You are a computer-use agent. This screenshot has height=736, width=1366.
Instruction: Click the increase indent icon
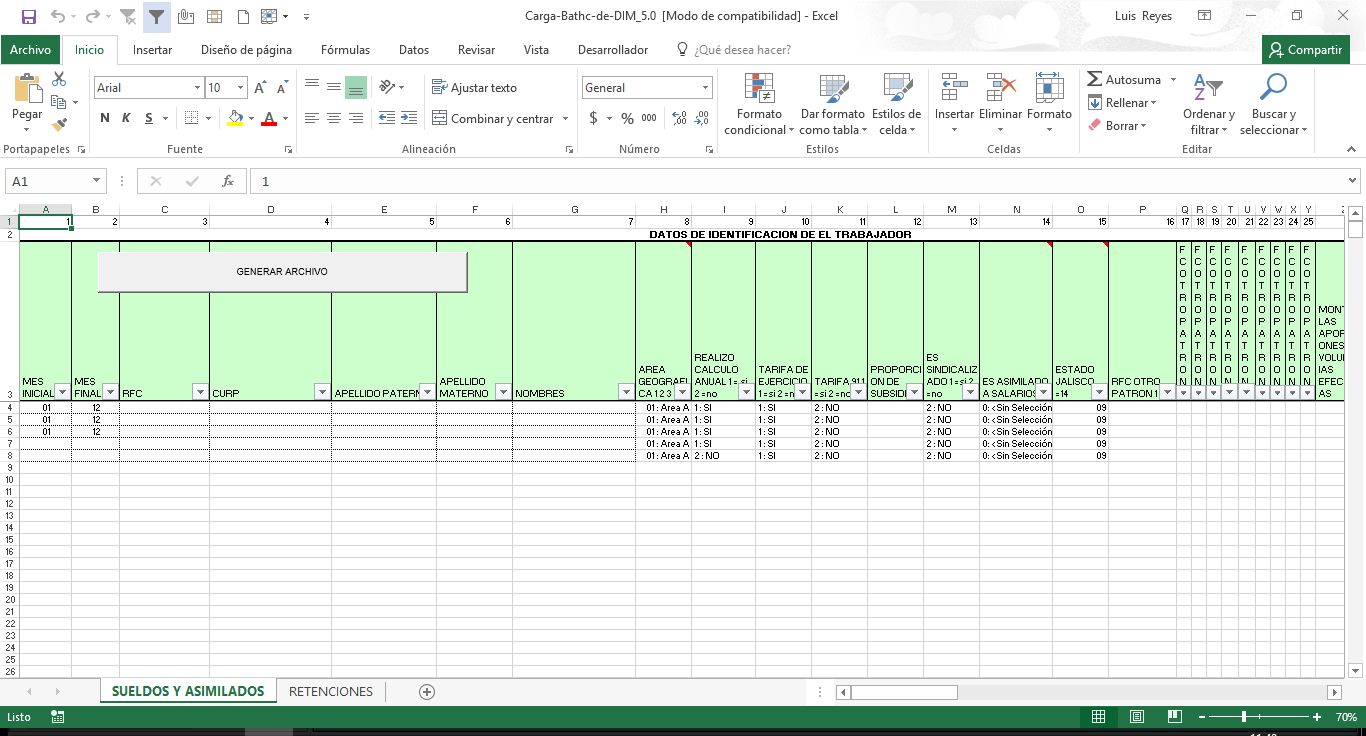[408, 118]
